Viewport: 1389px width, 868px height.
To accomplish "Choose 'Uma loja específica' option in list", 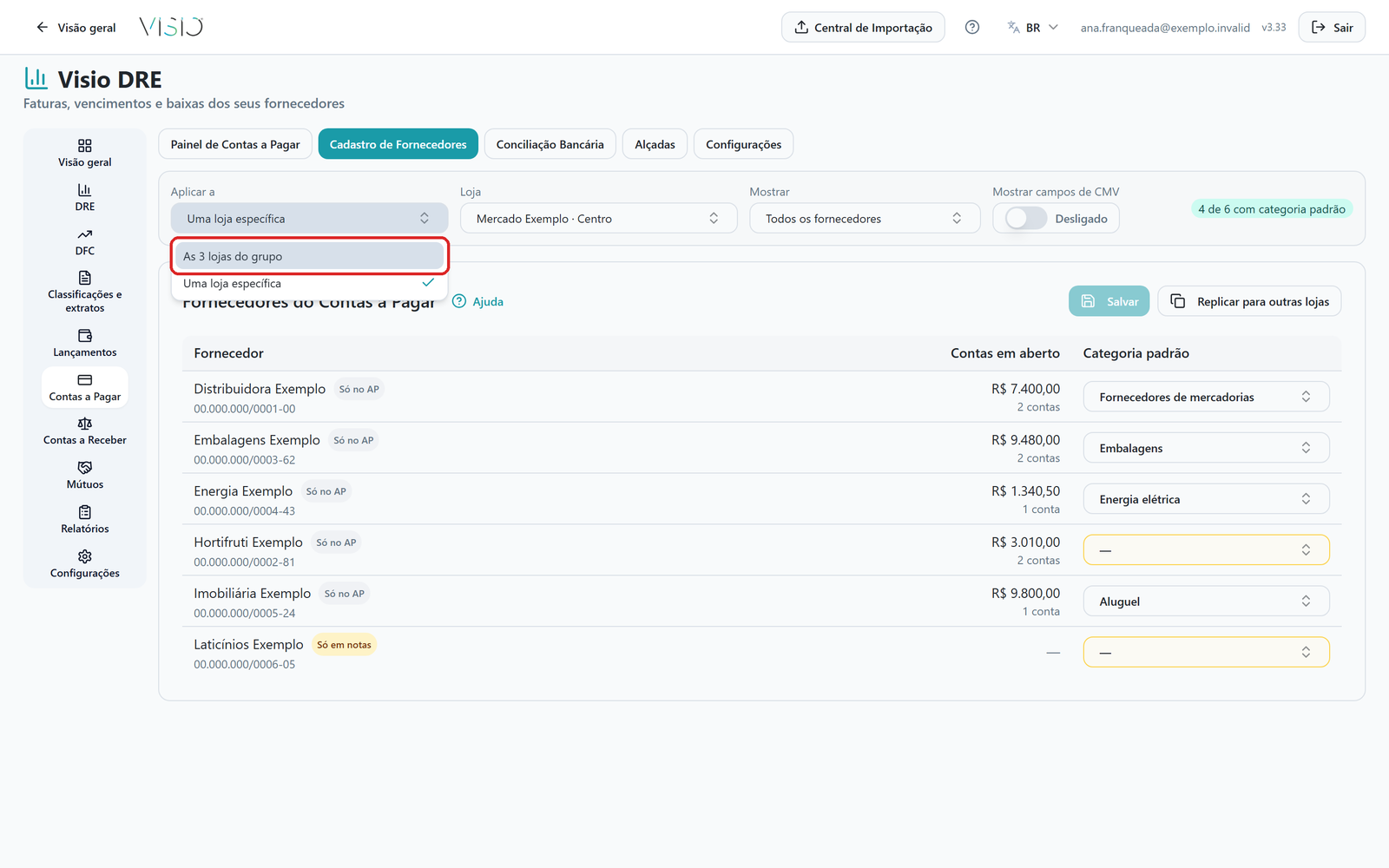I will pyautogui.click(x=309, y=283).
